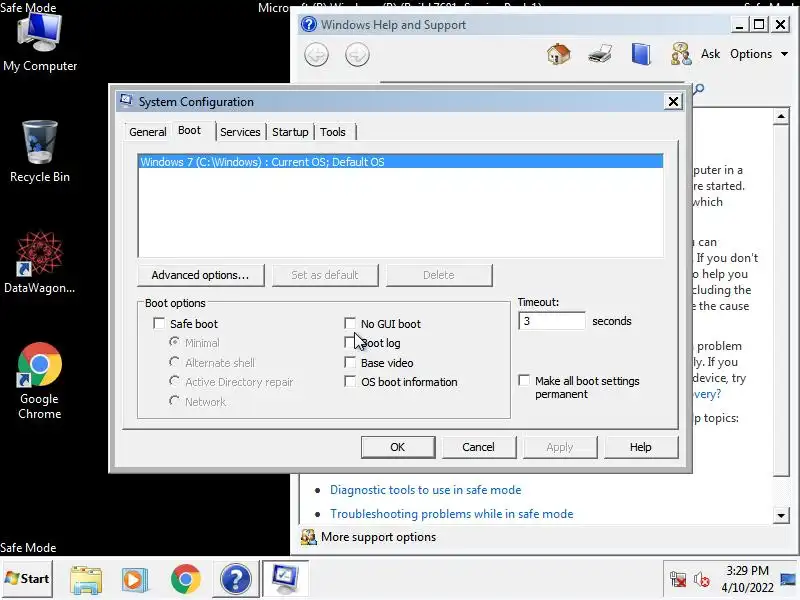Switch to the General tab

[147, 132]
